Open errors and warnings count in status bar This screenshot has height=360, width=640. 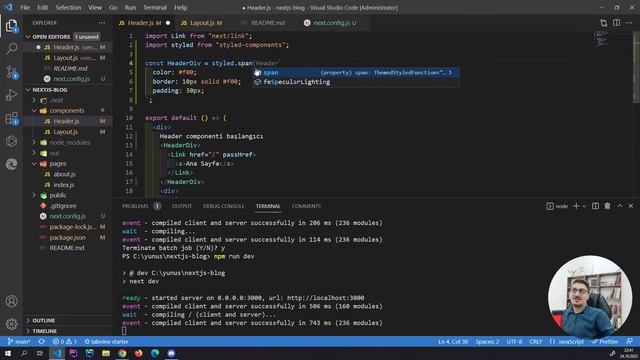[64, 342]
